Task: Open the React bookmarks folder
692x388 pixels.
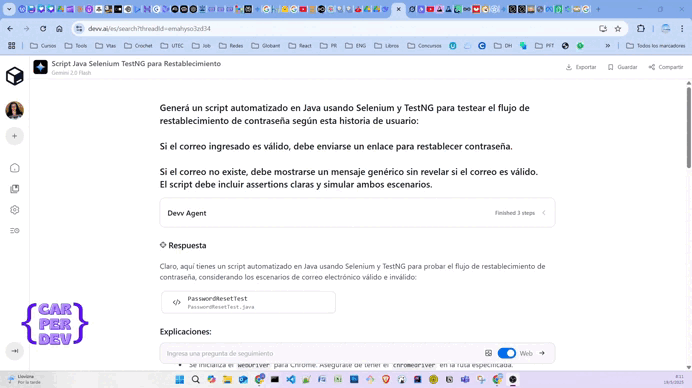Action: point(300,45)
